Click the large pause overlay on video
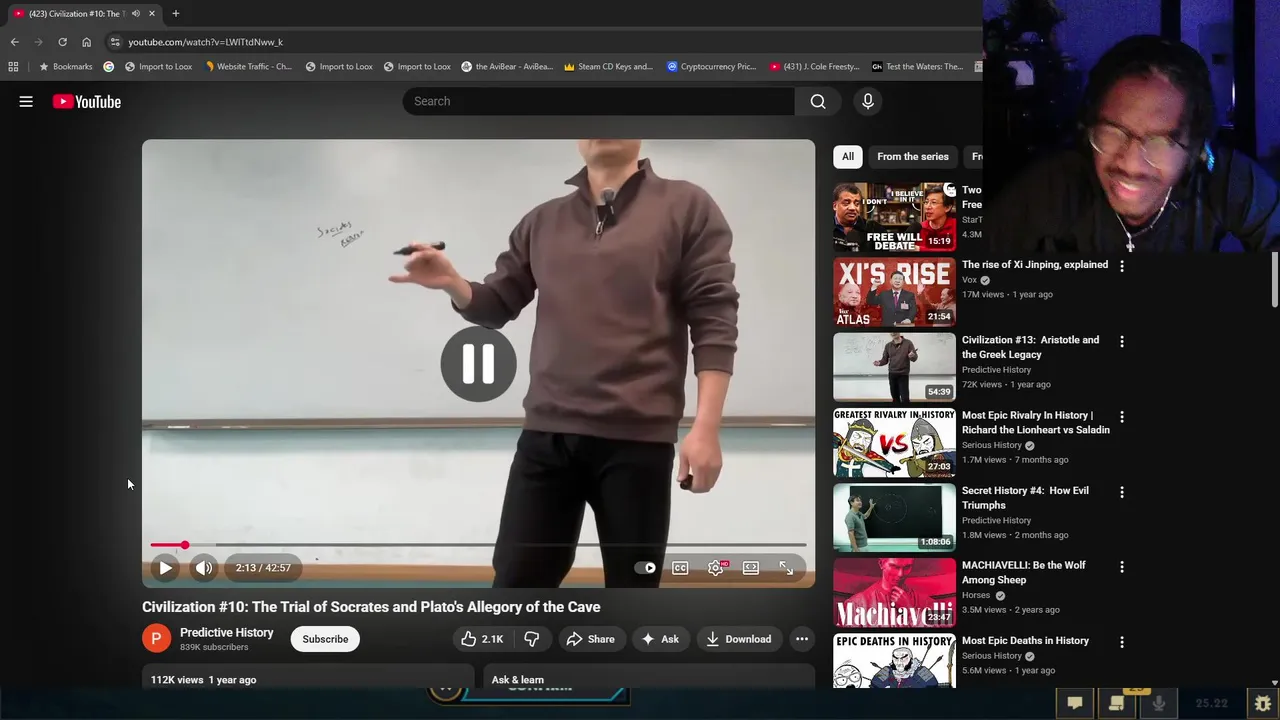 pyautogui.click(x=478, y=364)
